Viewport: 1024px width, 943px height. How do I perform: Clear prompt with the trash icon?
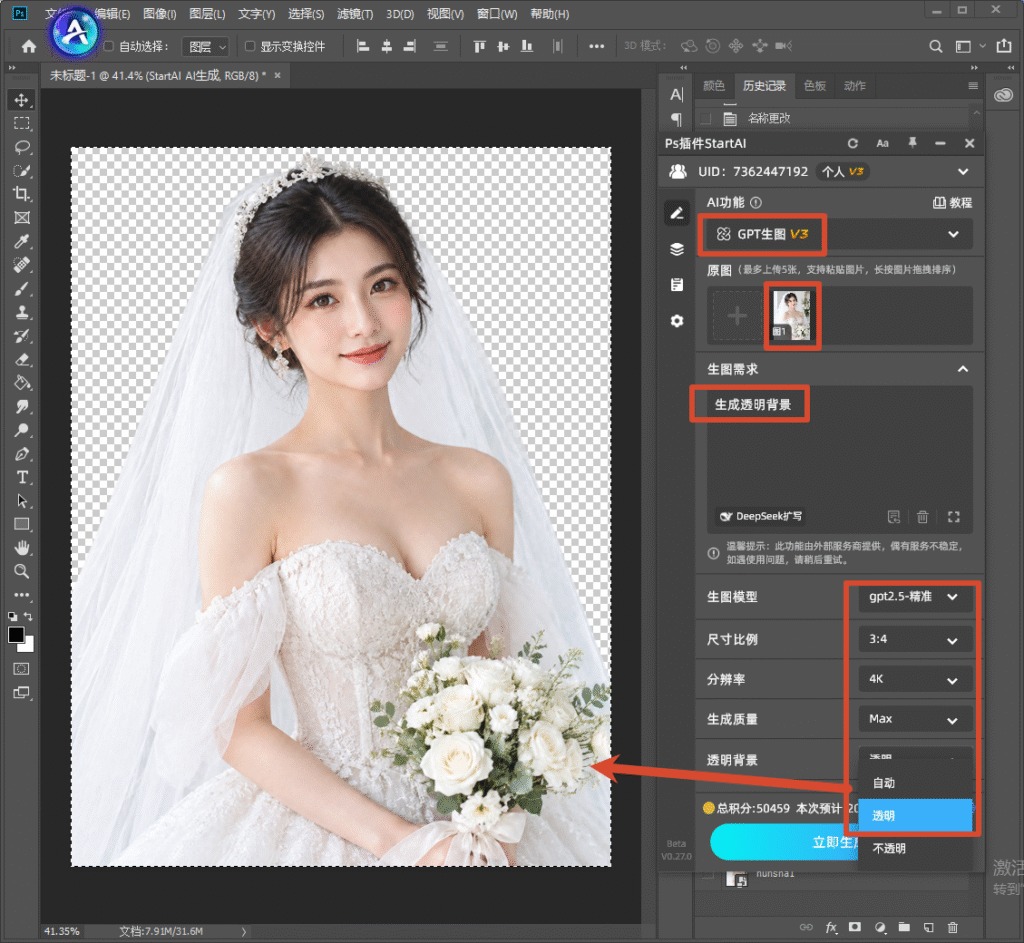tap(922, 517)
